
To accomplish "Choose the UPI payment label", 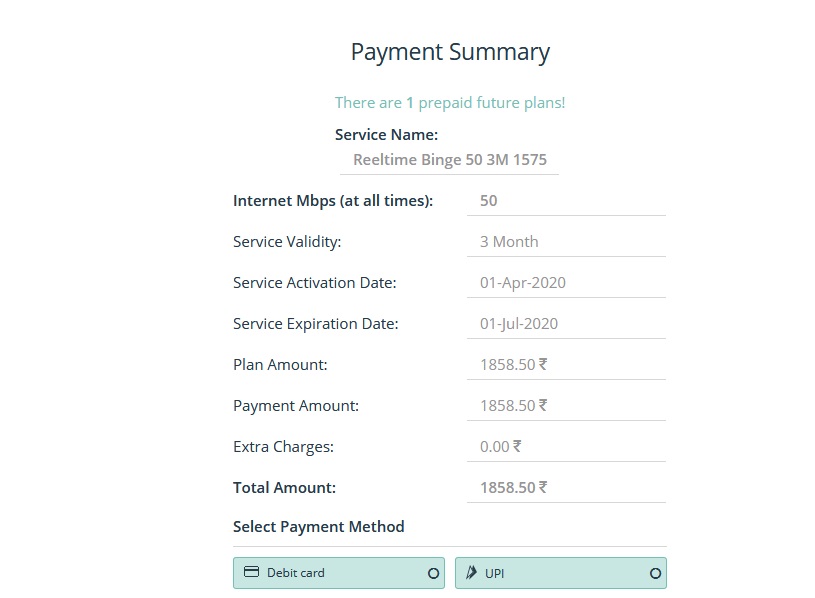I will pos(495,574).
